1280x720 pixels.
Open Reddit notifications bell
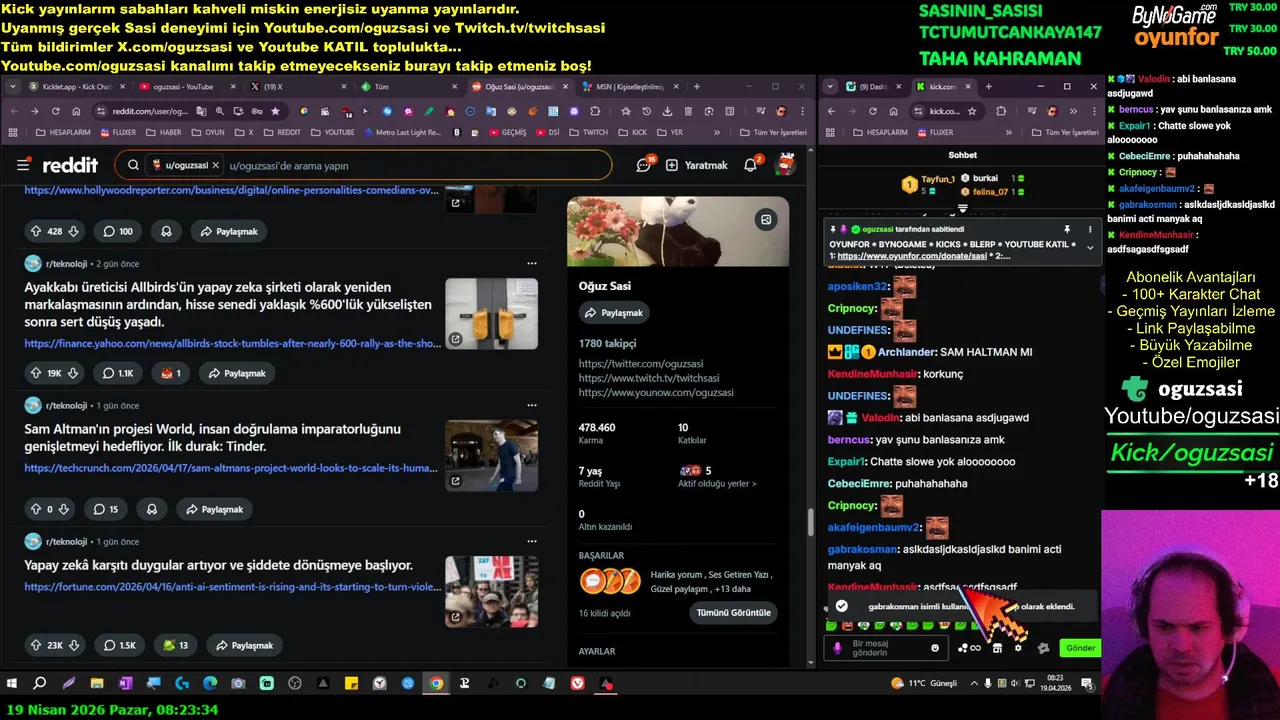click(x=751, y=165)
